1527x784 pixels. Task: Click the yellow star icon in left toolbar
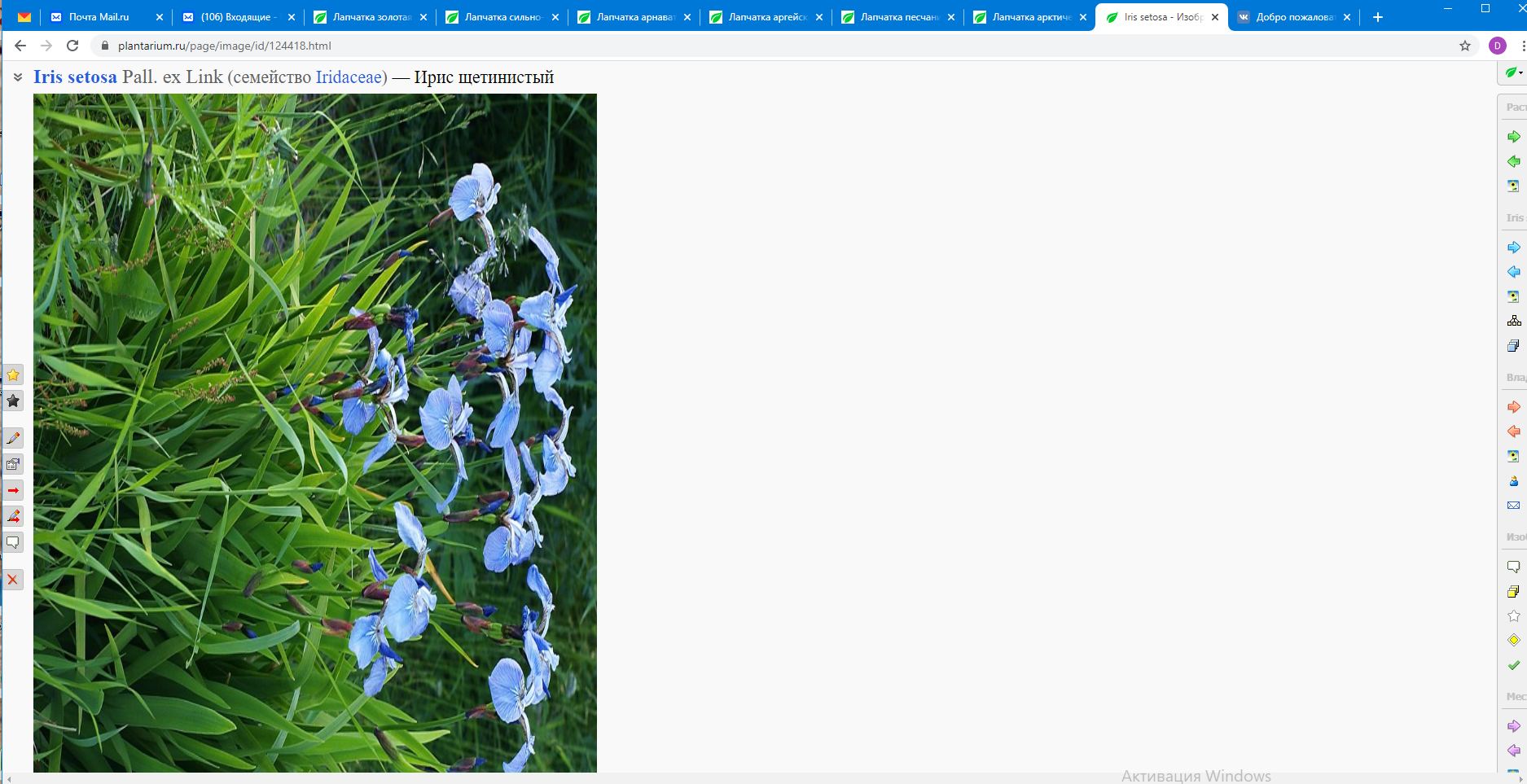[13, 375]
